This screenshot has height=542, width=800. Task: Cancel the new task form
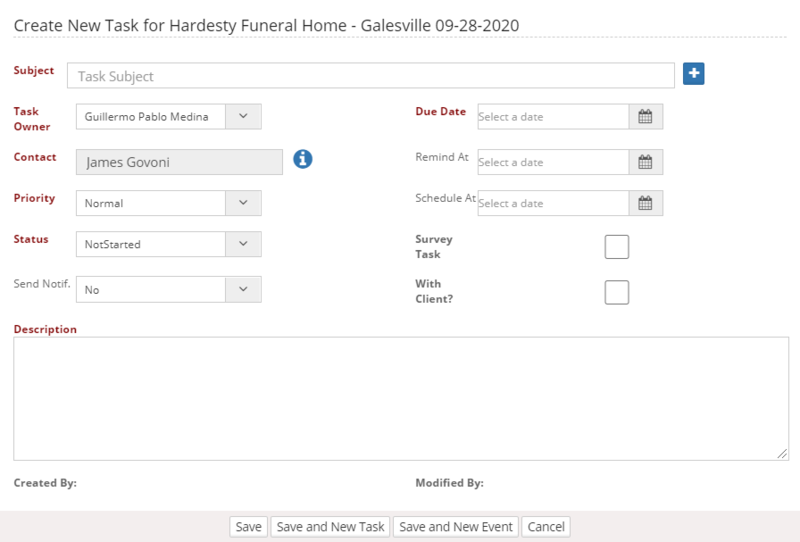(x=546, y=527)
